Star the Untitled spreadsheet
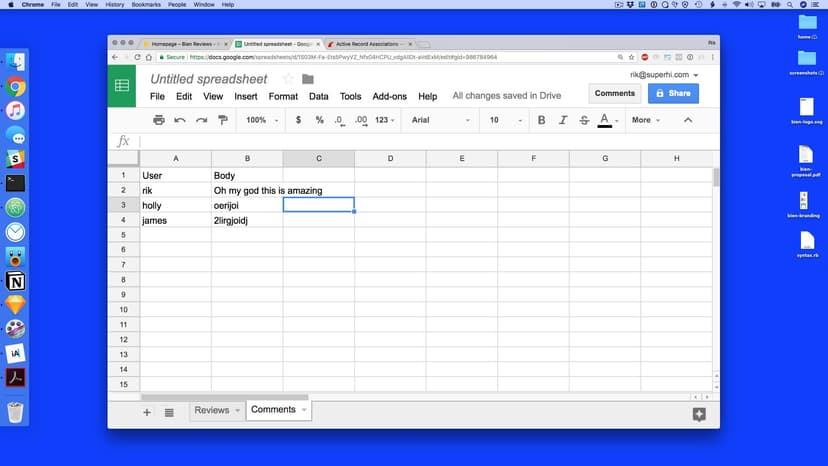828x466 pixels. [288, 79]
